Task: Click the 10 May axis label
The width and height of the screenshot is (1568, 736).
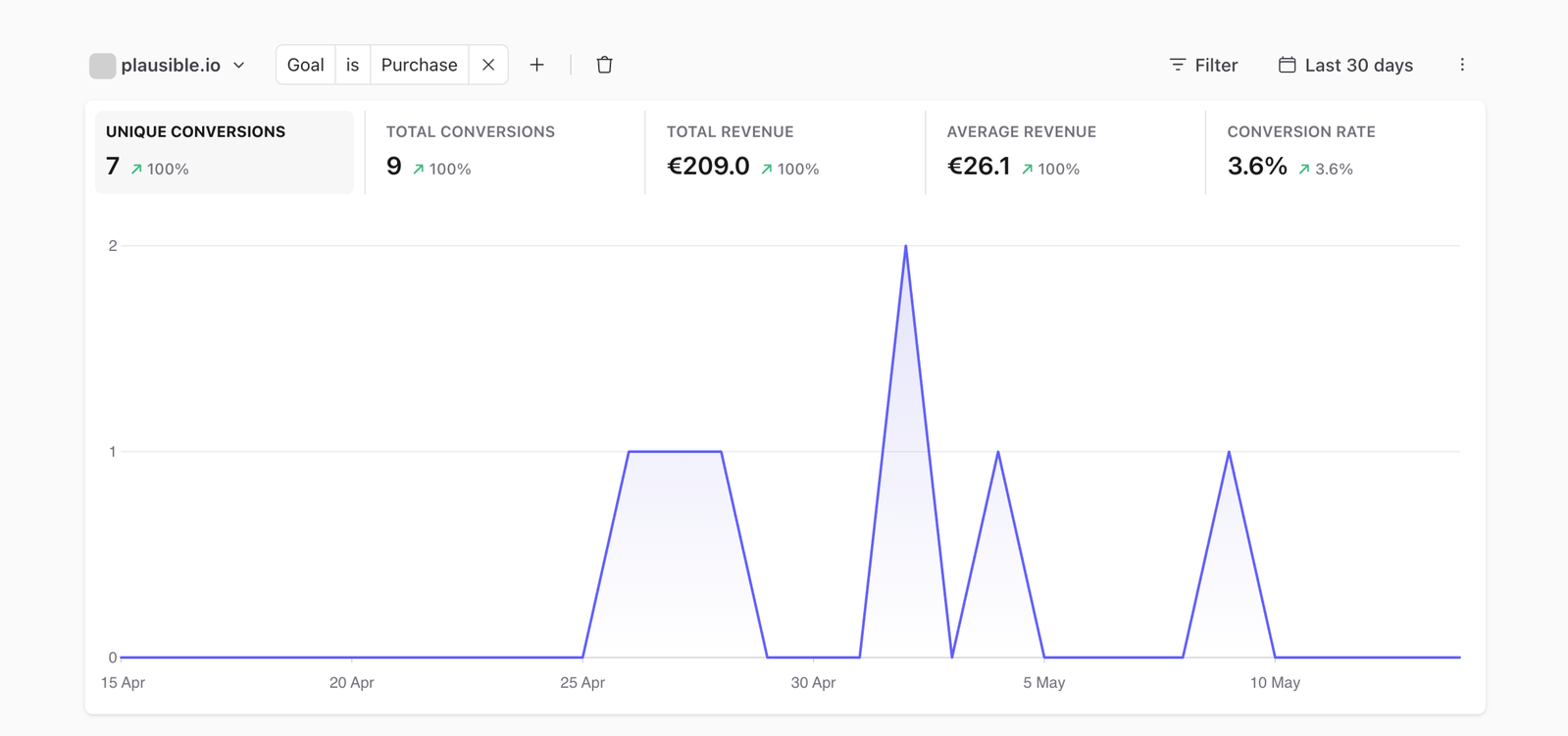Action: pos(1275,682)
